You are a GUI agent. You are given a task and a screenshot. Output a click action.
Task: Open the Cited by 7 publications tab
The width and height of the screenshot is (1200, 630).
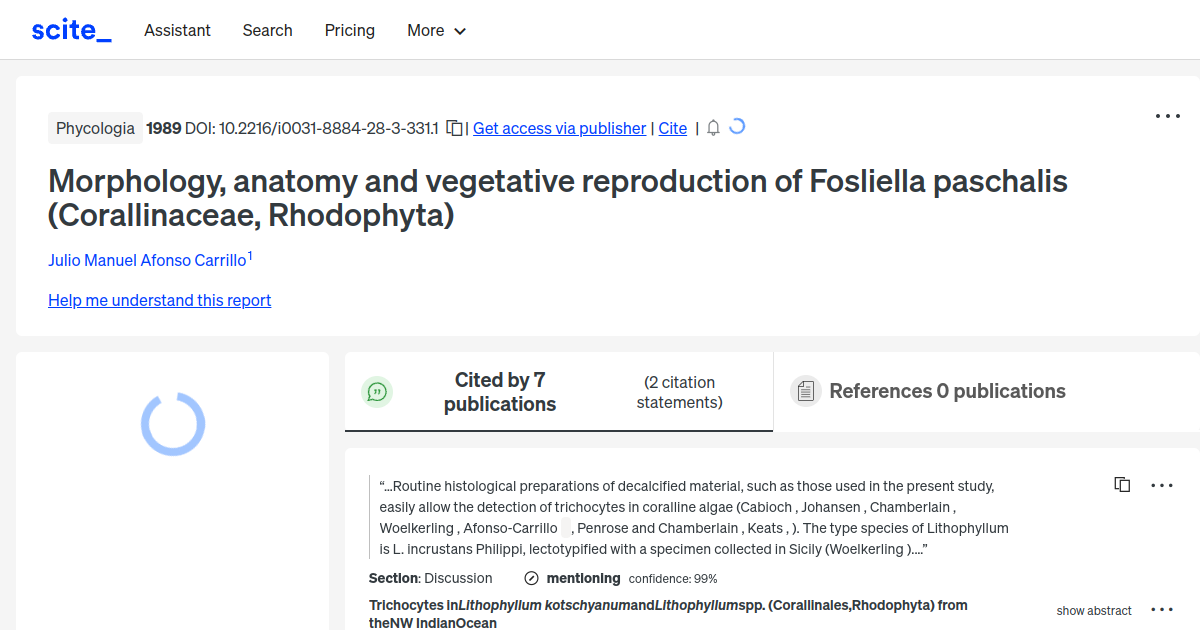tap(500, 391)
